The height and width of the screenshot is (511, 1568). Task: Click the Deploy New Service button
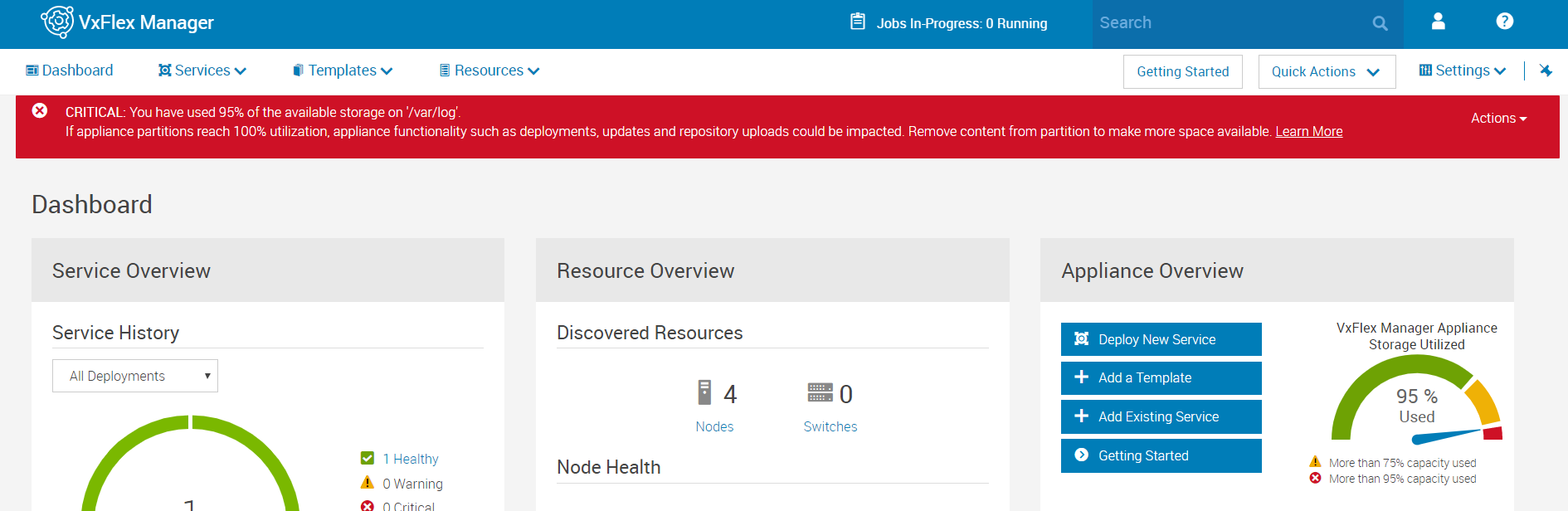pyautogui.click(x=1161, y=339)
